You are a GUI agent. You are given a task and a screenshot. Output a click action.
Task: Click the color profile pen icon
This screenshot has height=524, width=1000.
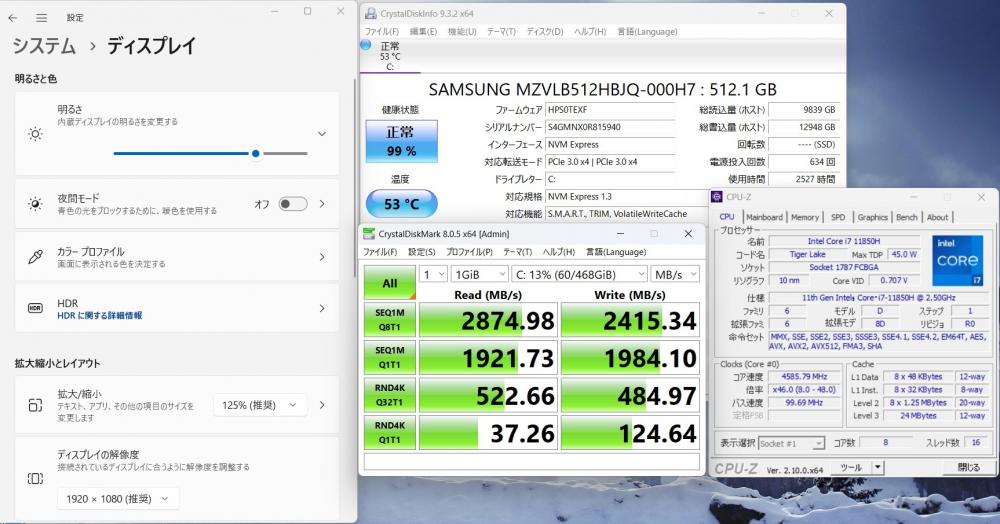(x=35, y=257)
